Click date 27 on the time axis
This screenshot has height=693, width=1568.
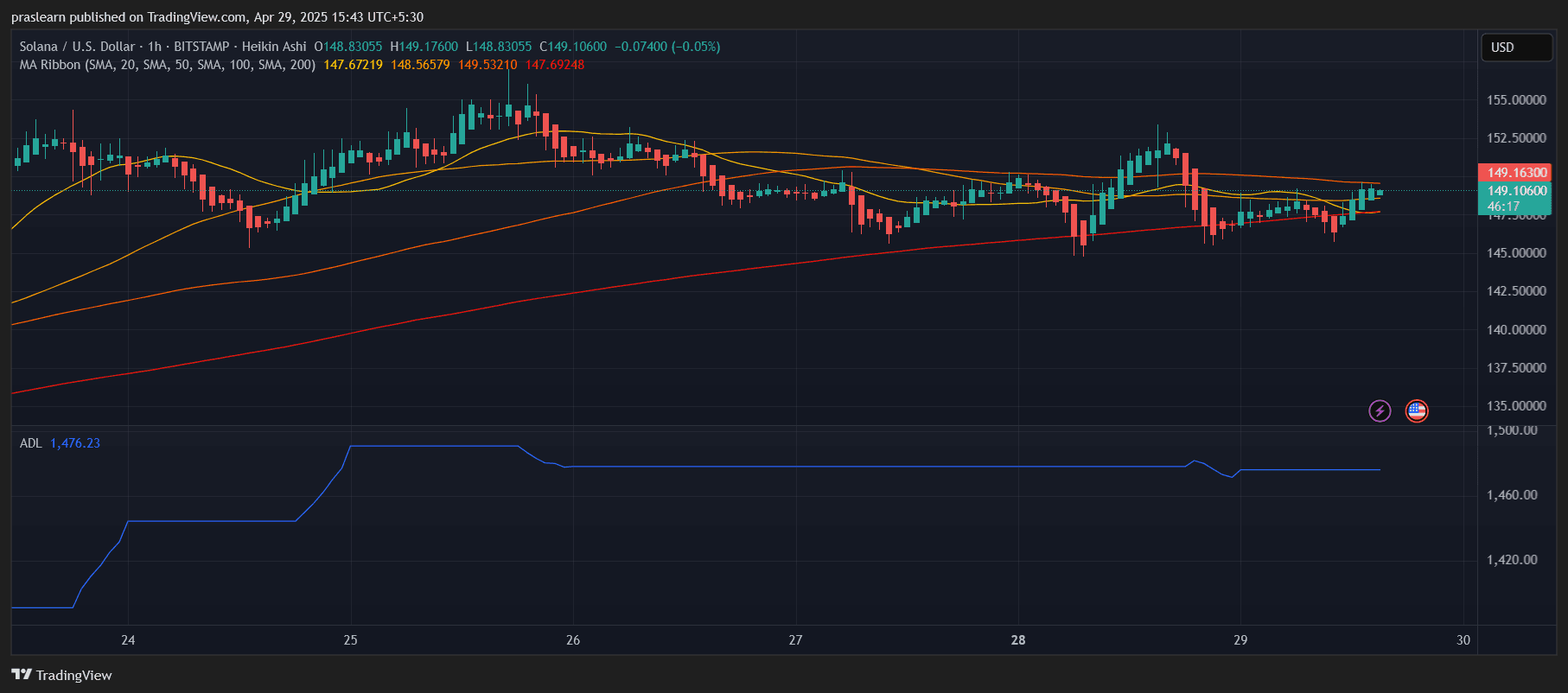coord(795,640)
